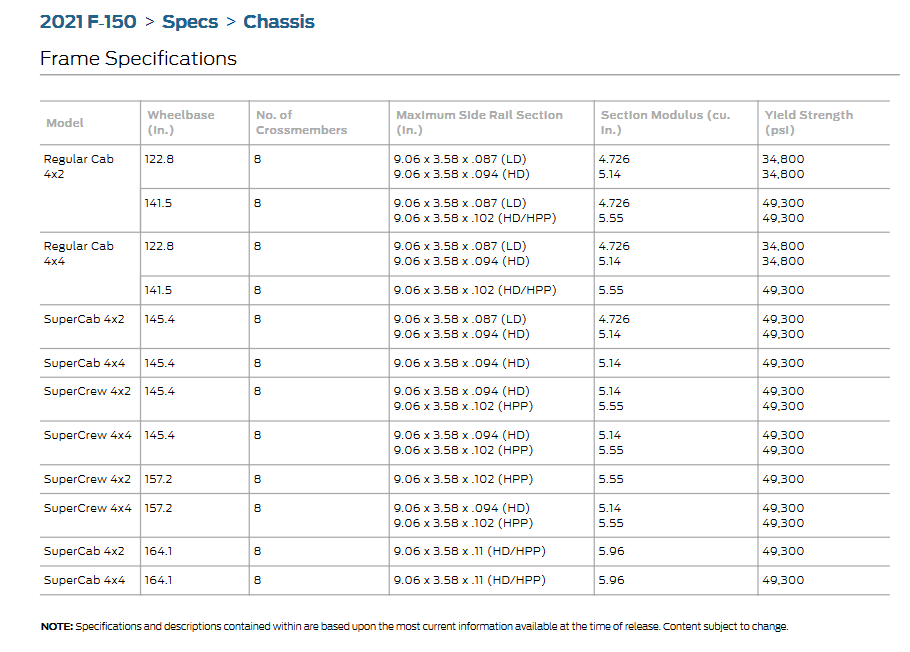910x652 pixels.
Task: Select the Section Modulus column header
Action: [665, 122]
